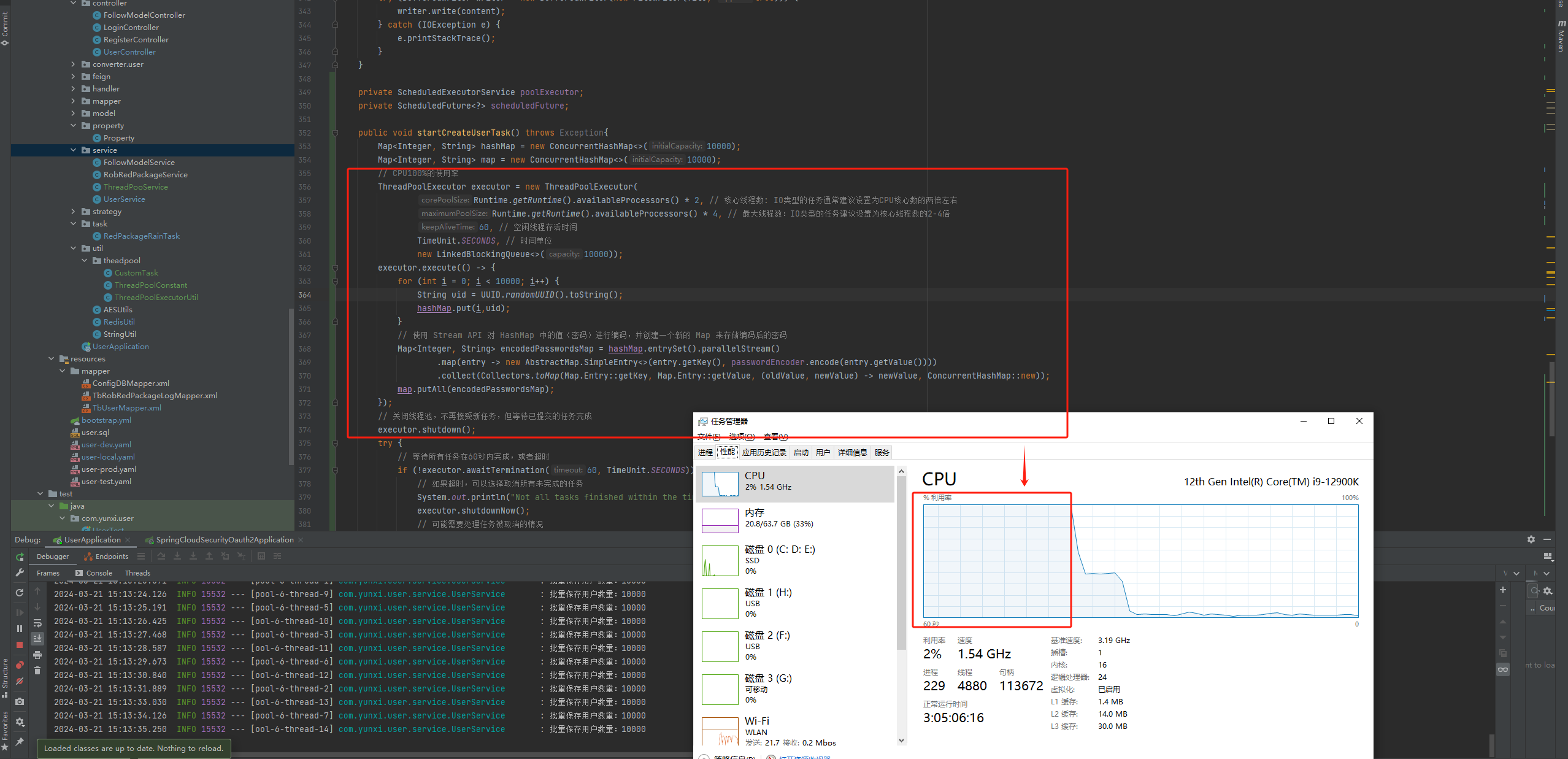Open View Breakpoints double red circle icon
The height and width of the screenshot is (759, 1568).
20,665
